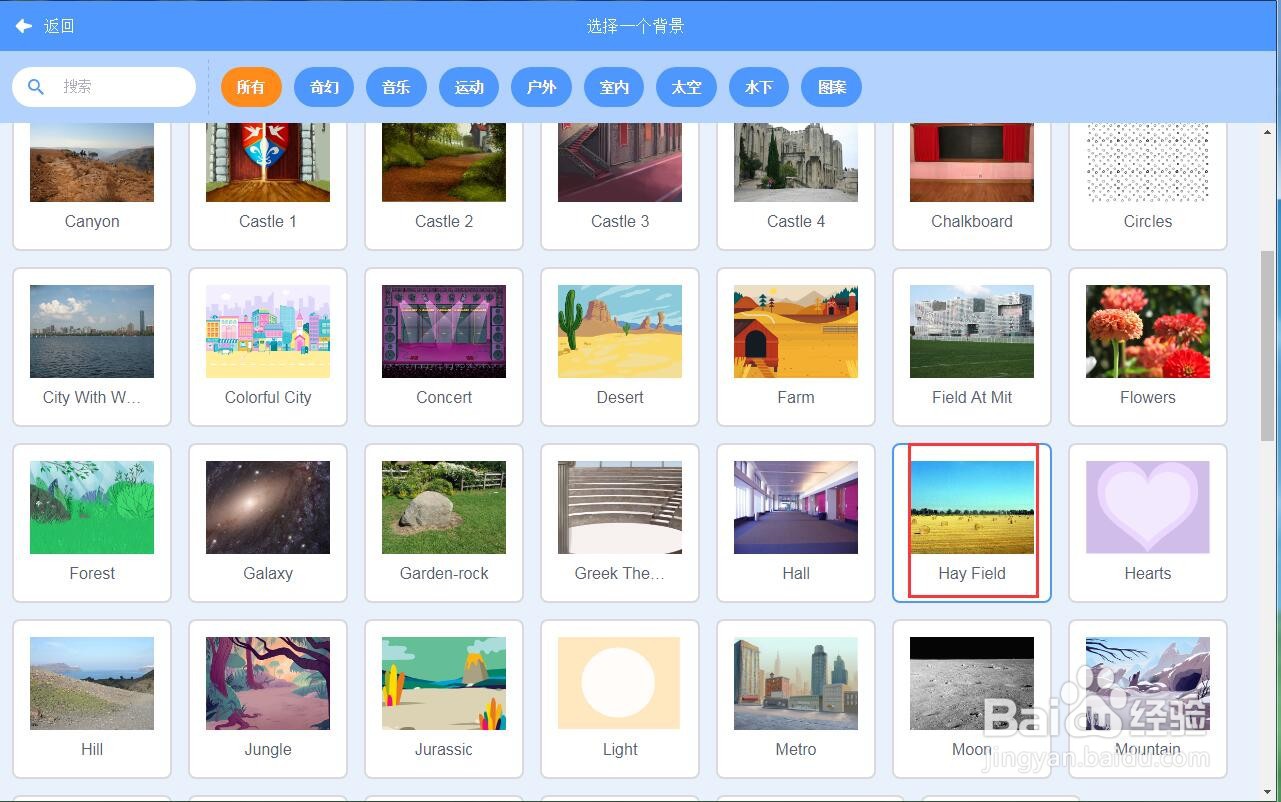Open the Light backdrop

(620, 699)
